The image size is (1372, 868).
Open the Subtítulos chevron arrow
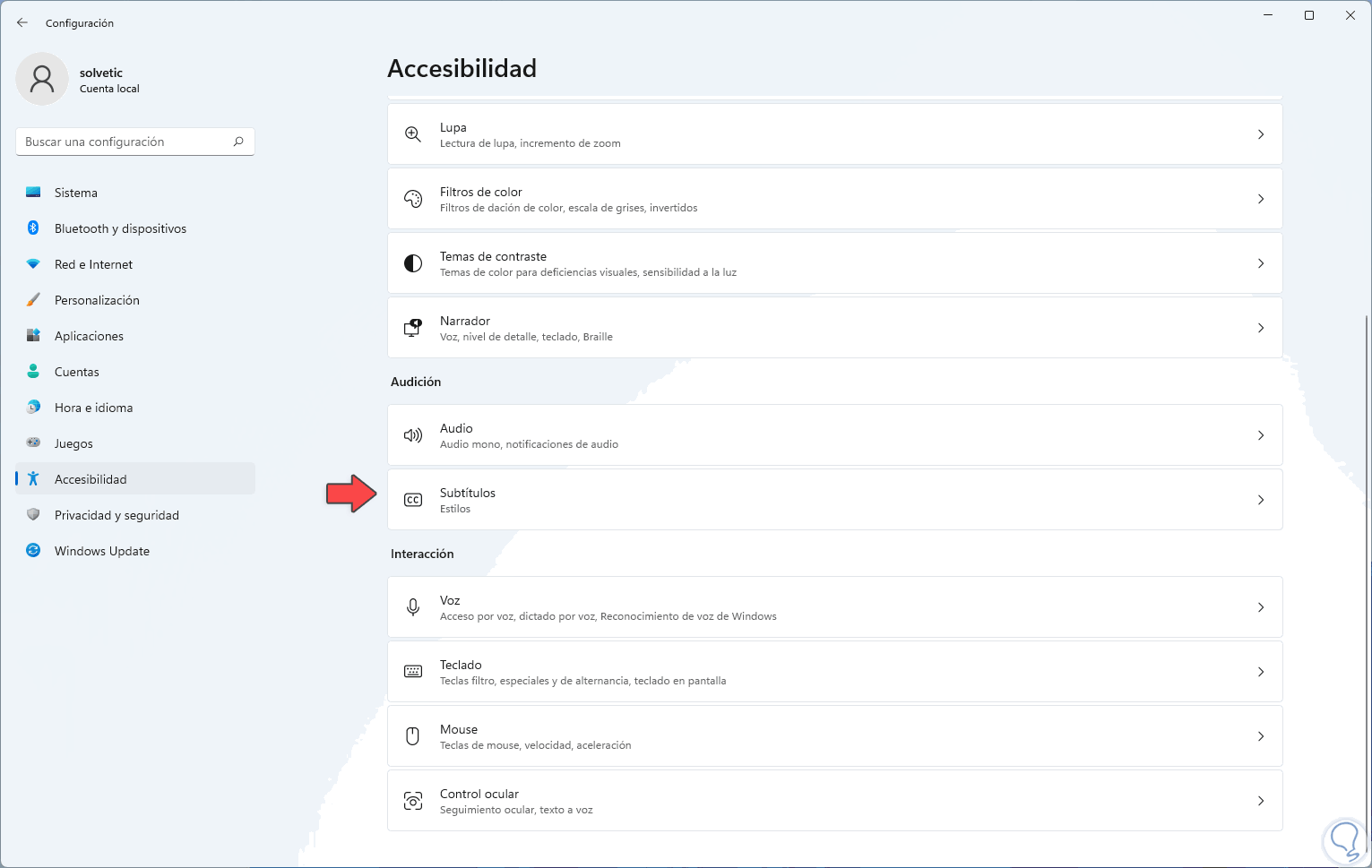pyautogui.click(x=1260, y=500)
